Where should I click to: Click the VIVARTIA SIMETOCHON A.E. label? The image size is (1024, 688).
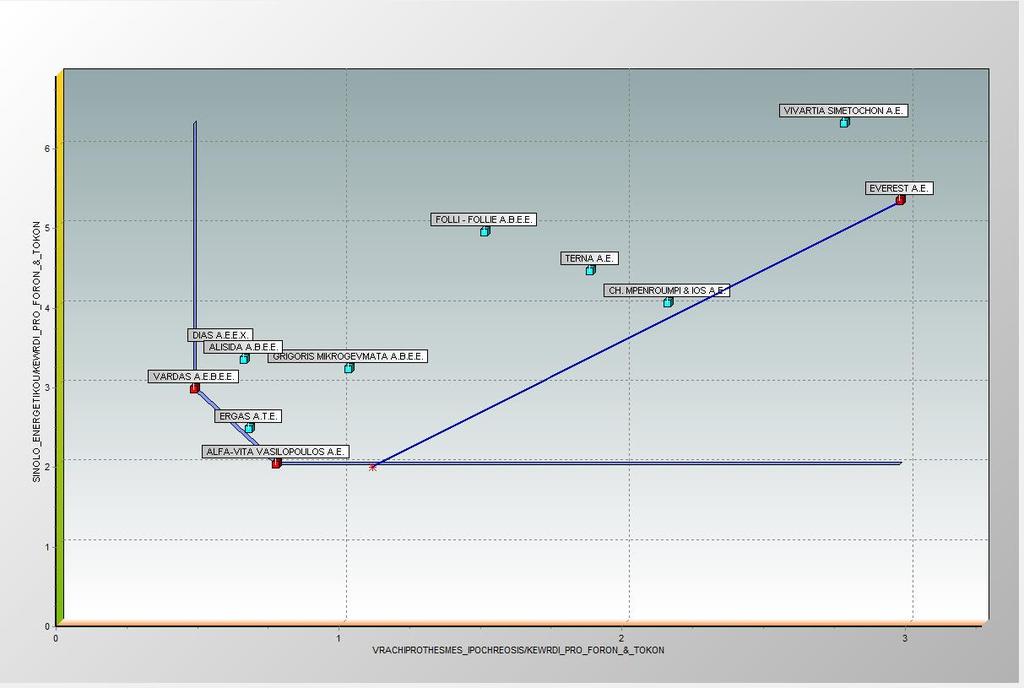pos(843,111)
